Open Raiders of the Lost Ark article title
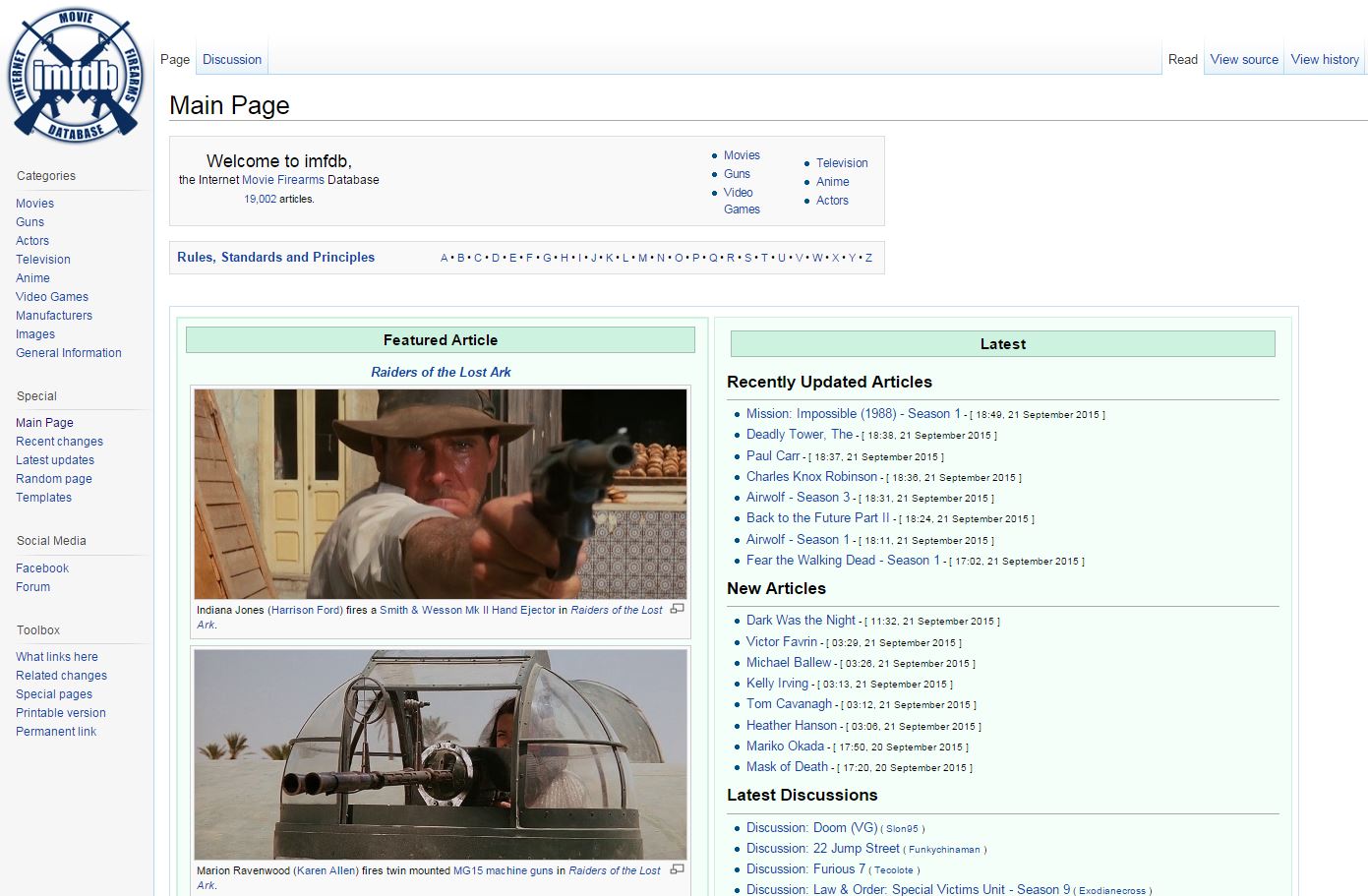Image resolution: width=1368 pixels, height=896 pixels. tap(441, 372)
